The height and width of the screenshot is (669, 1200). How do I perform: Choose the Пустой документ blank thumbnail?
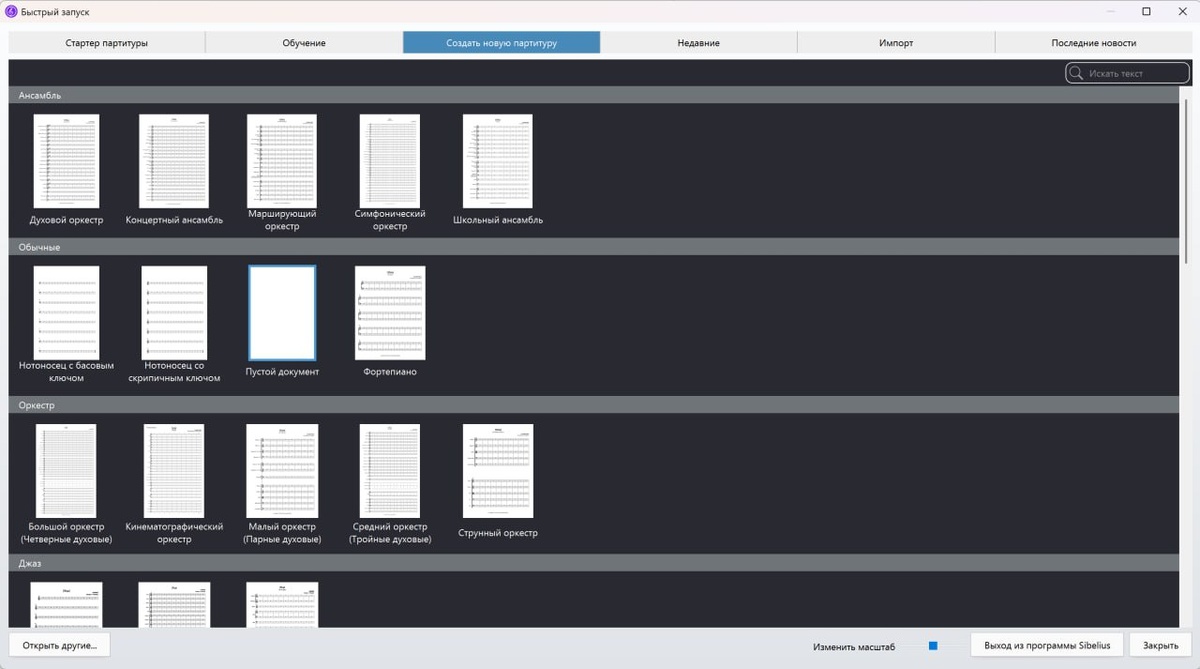click(x=282, y=313)
